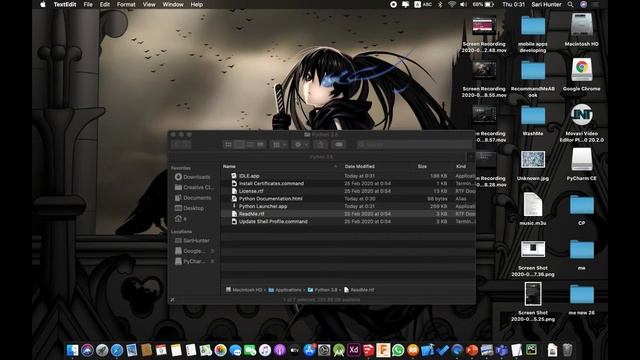The image size is (640, 360).
Task: Open App Store from the dock
Action: click(x=309, y=350)
